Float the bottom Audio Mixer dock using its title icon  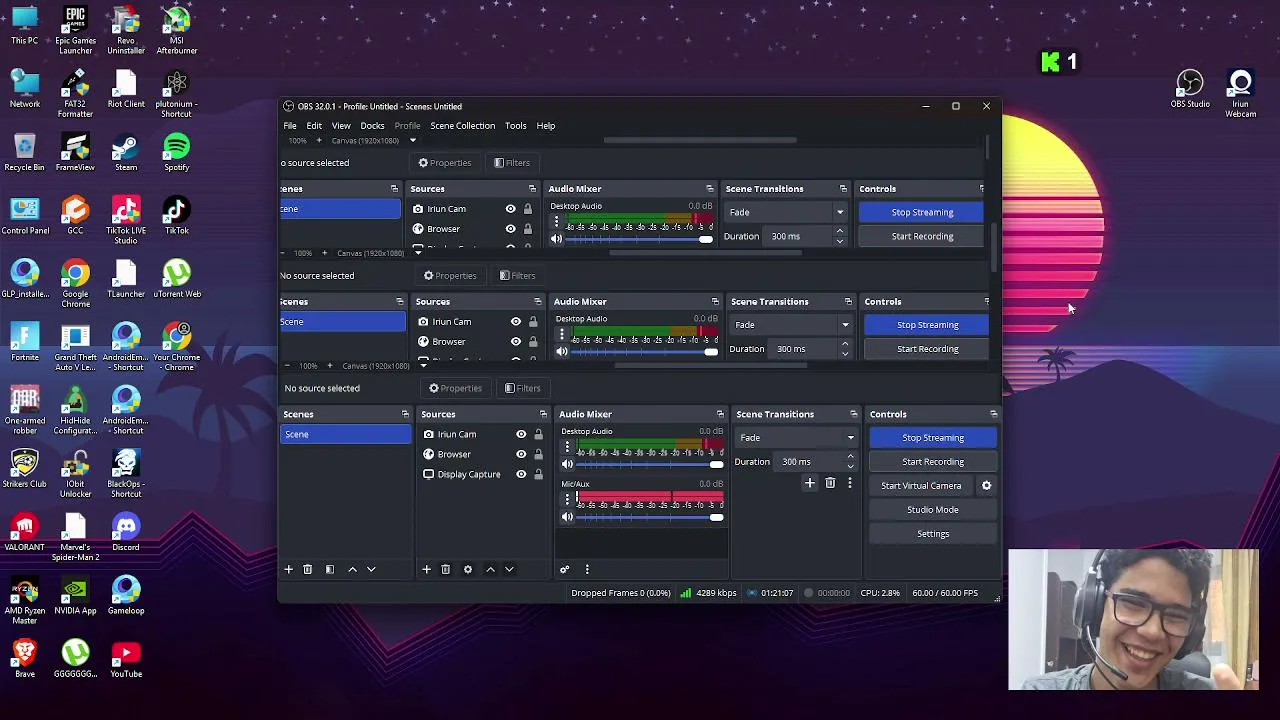point(720,414)
